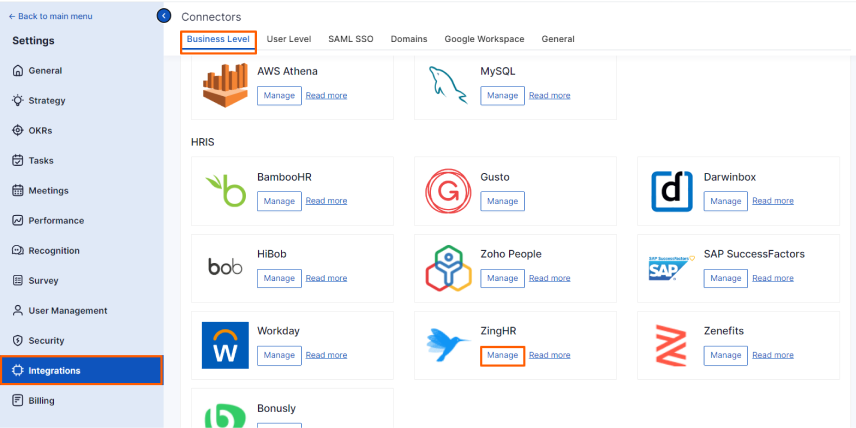The height and width of the screenshot is (428, 856).
Task: Click the Zenefits red logo
Action: [671, 345]
